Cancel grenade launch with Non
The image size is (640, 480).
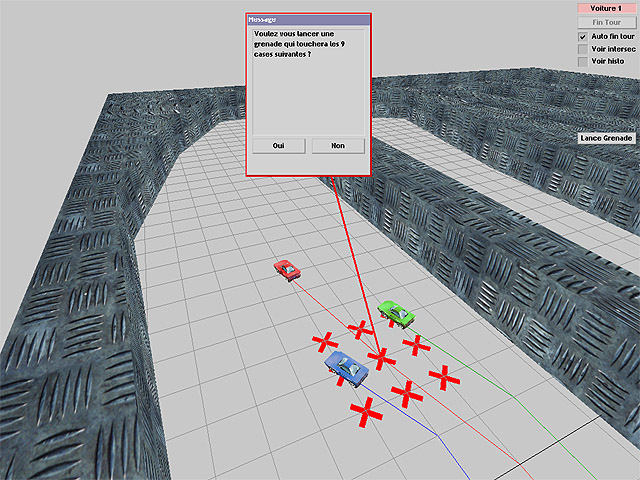coord(337,146)
